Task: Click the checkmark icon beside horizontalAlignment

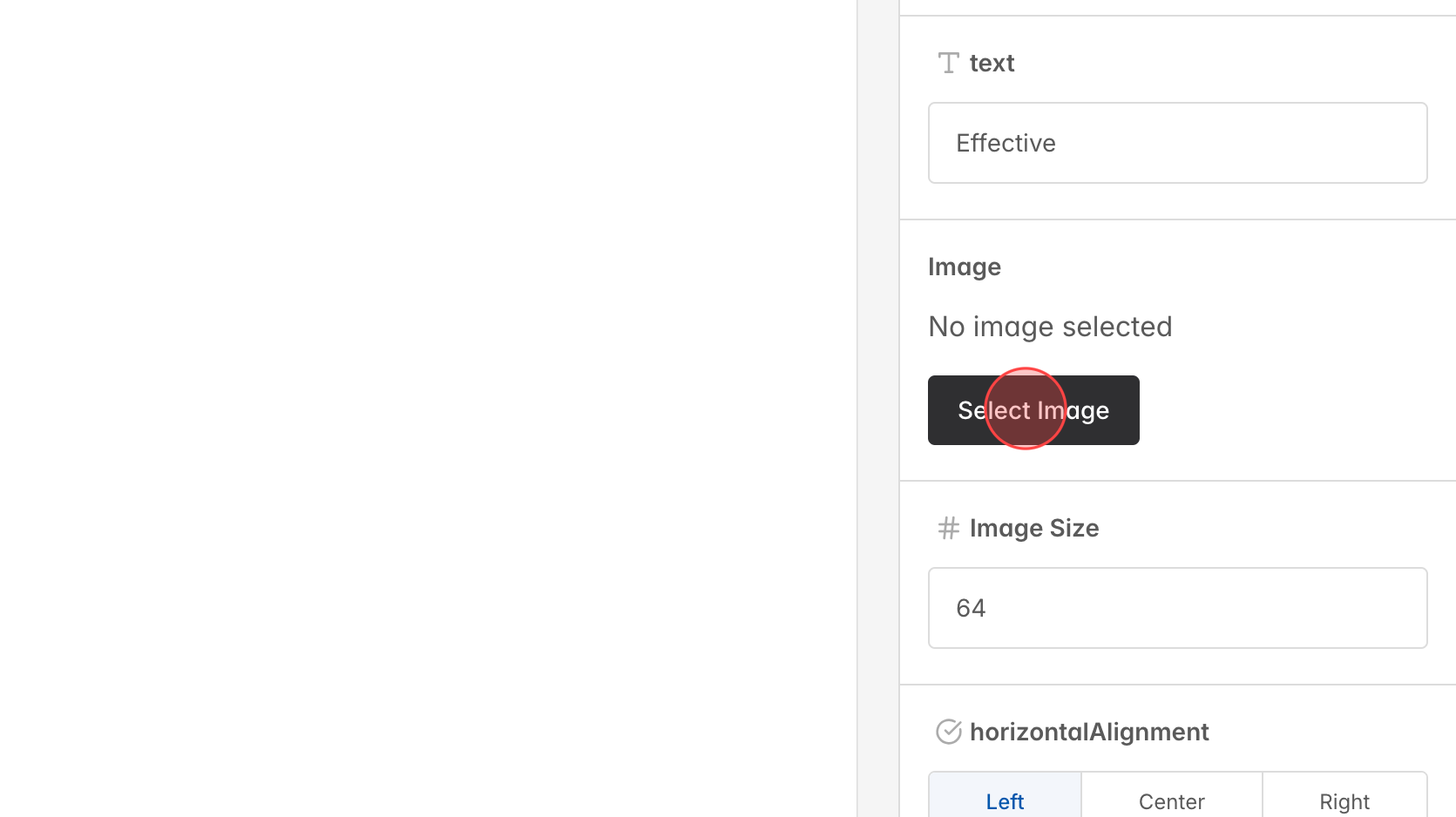Action: pos(948,732)
